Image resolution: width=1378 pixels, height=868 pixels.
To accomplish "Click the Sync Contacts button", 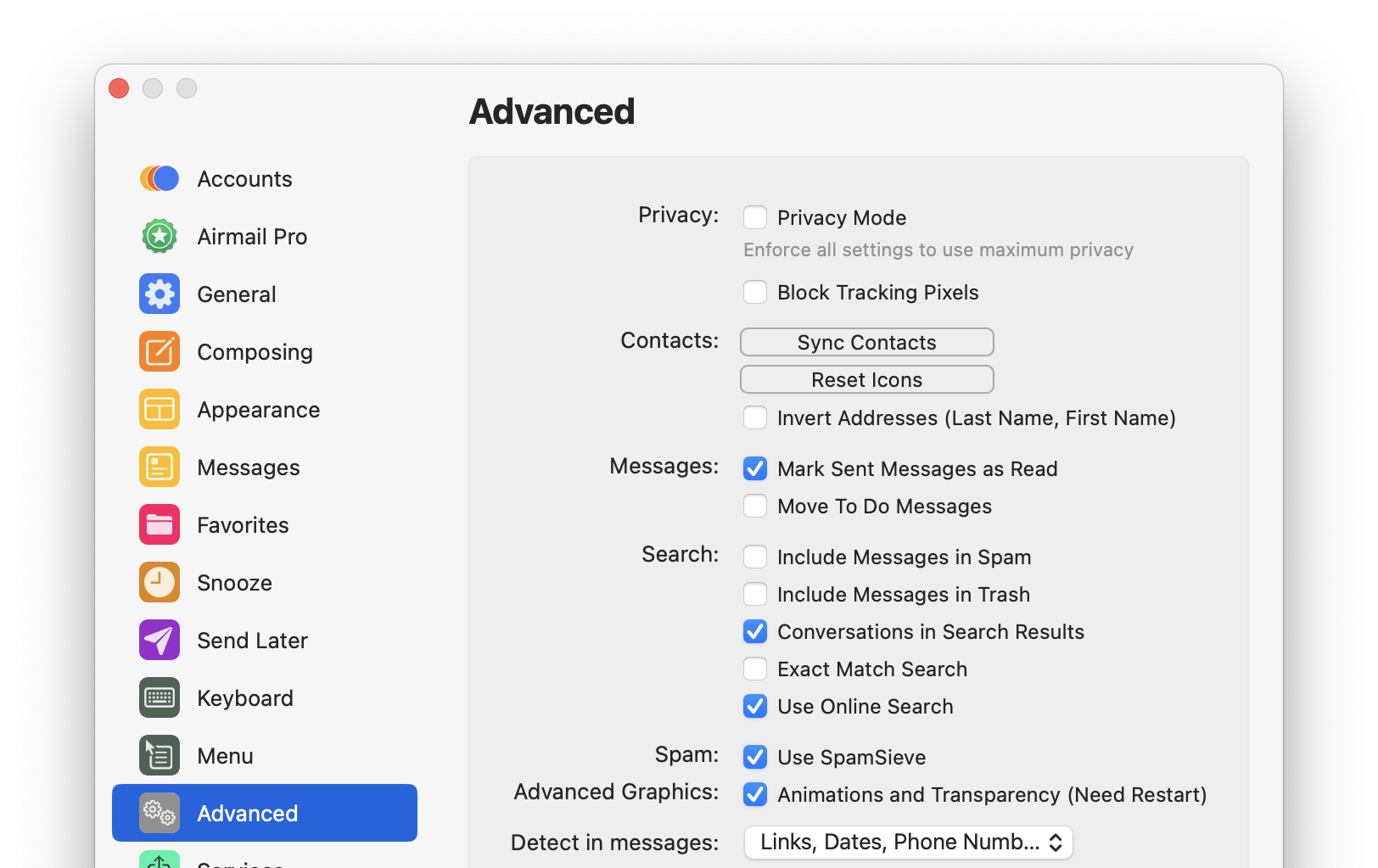I will 866,342.
